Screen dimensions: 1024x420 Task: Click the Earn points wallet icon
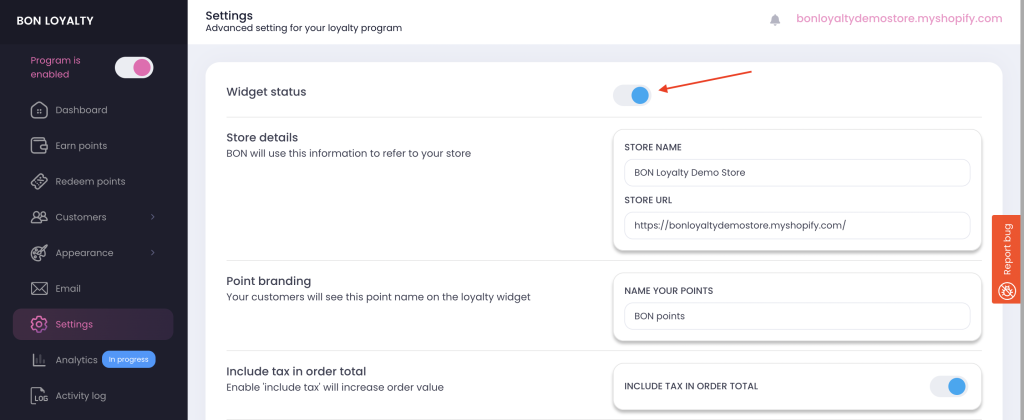click(39, 146)
